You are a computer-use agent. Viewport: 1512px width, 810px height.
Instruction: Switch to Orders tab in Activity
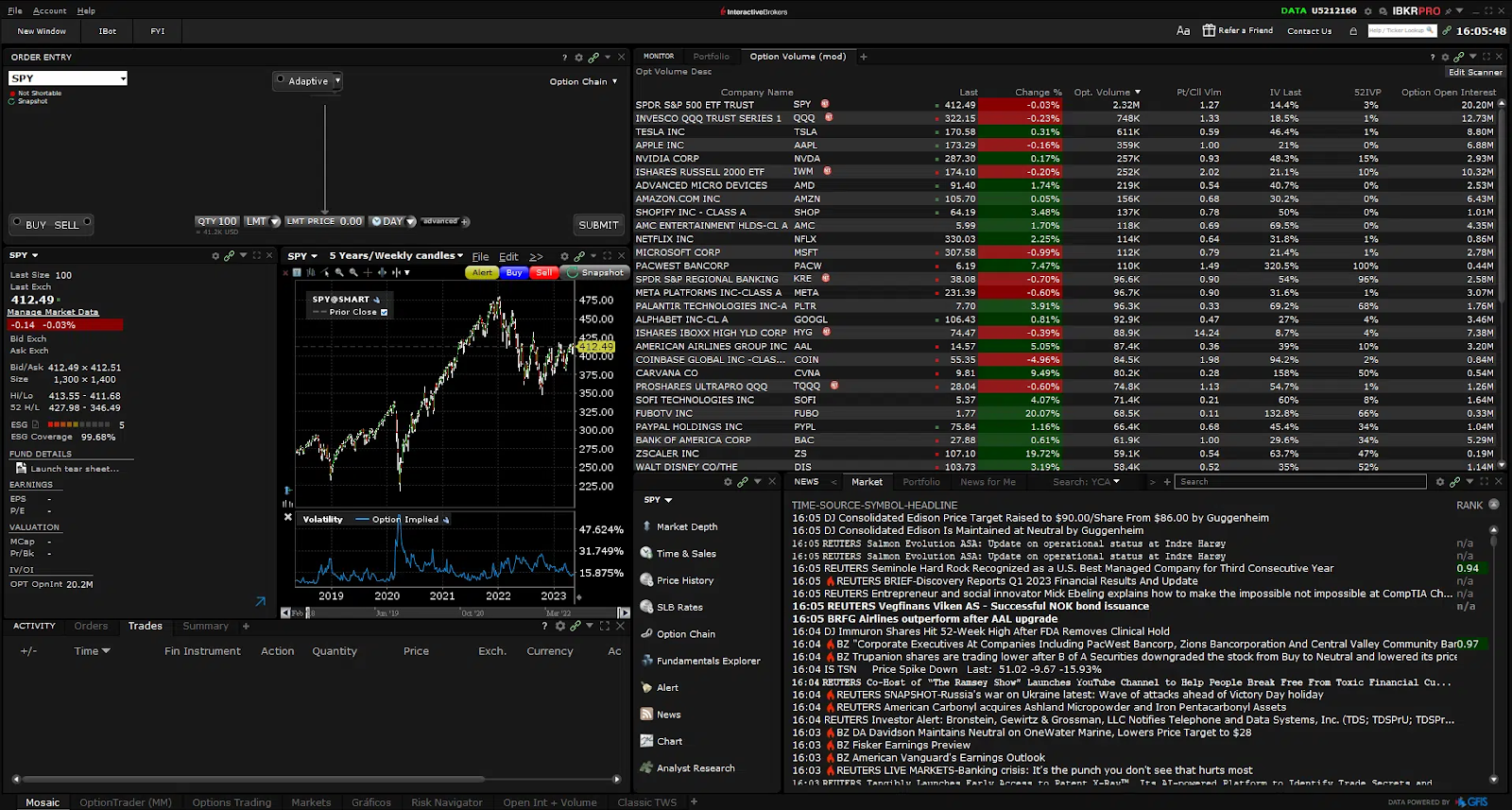click(91, 626)
